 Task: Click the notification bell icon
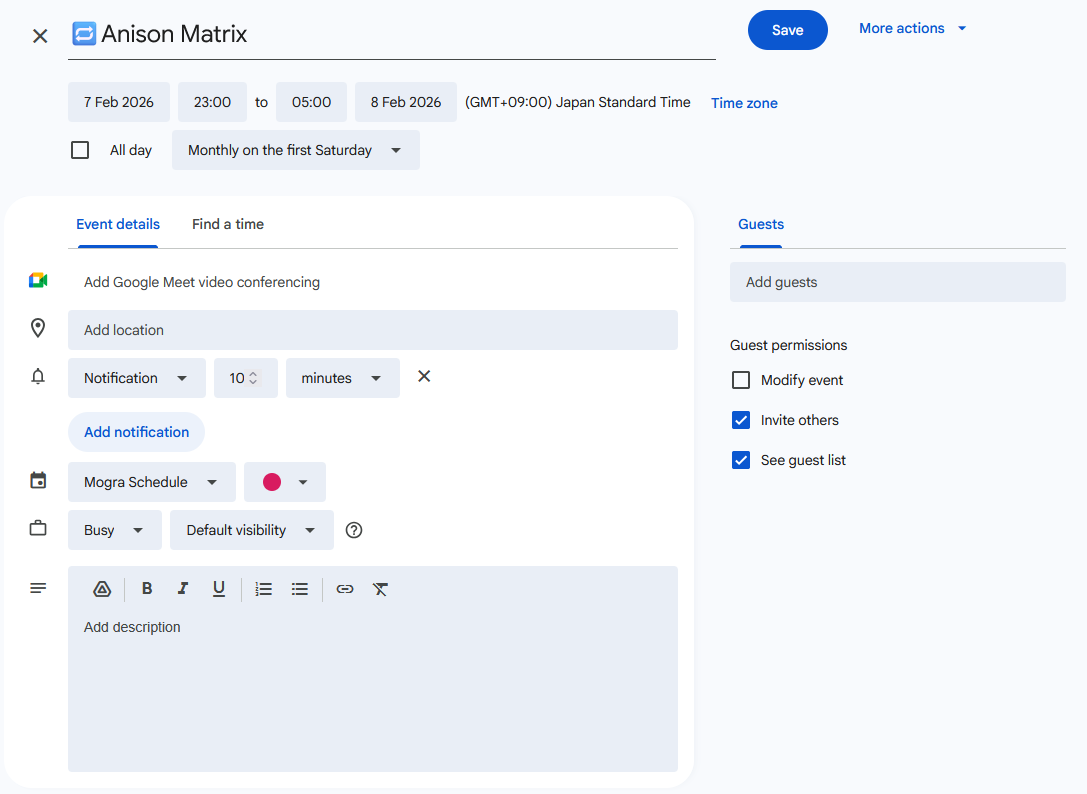(x=38, y=377)
